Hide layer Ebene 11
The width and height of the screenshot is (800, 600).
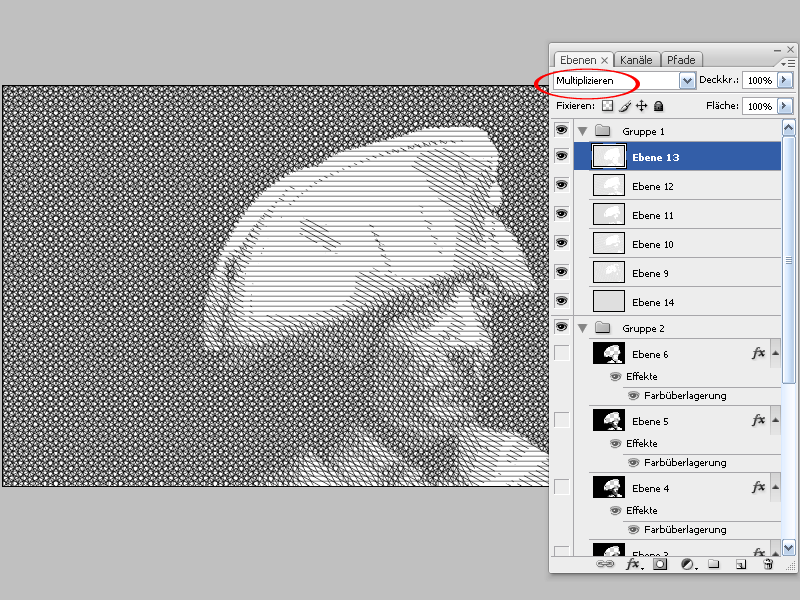click(x=562, y=214)
